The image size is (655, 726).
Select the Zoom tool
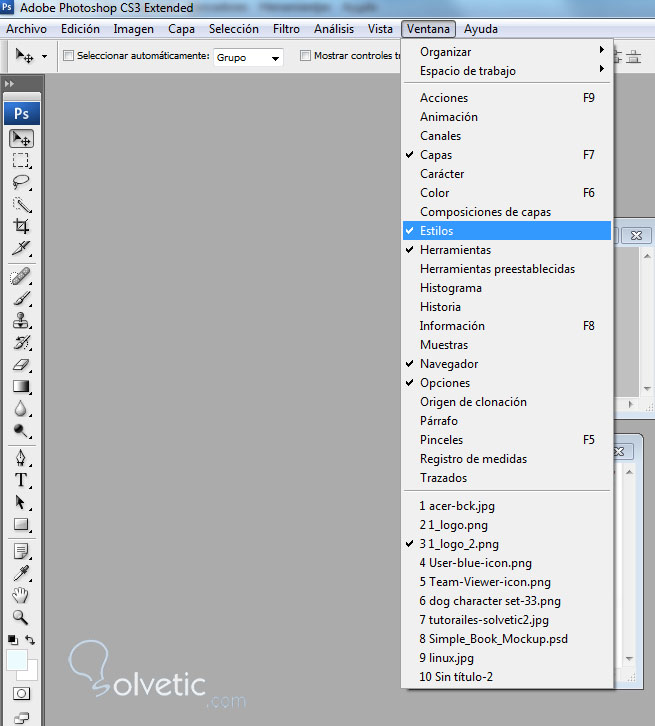21,617
